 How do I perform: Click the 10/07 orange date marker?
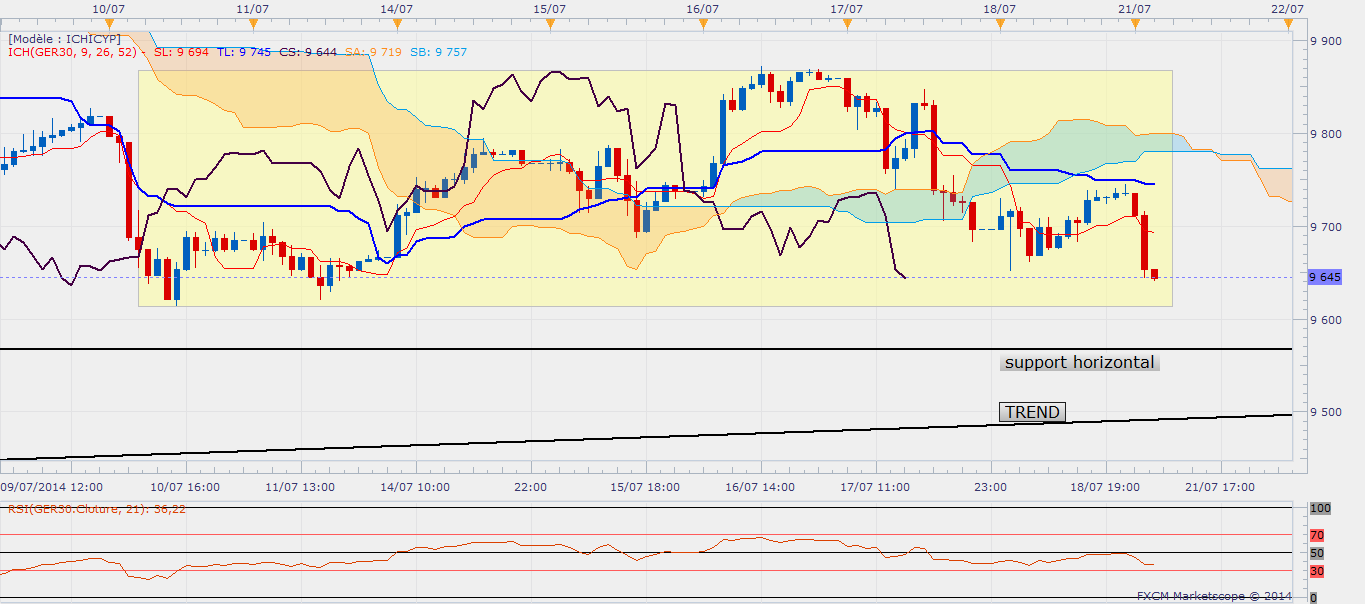click(x=108, y=22)
